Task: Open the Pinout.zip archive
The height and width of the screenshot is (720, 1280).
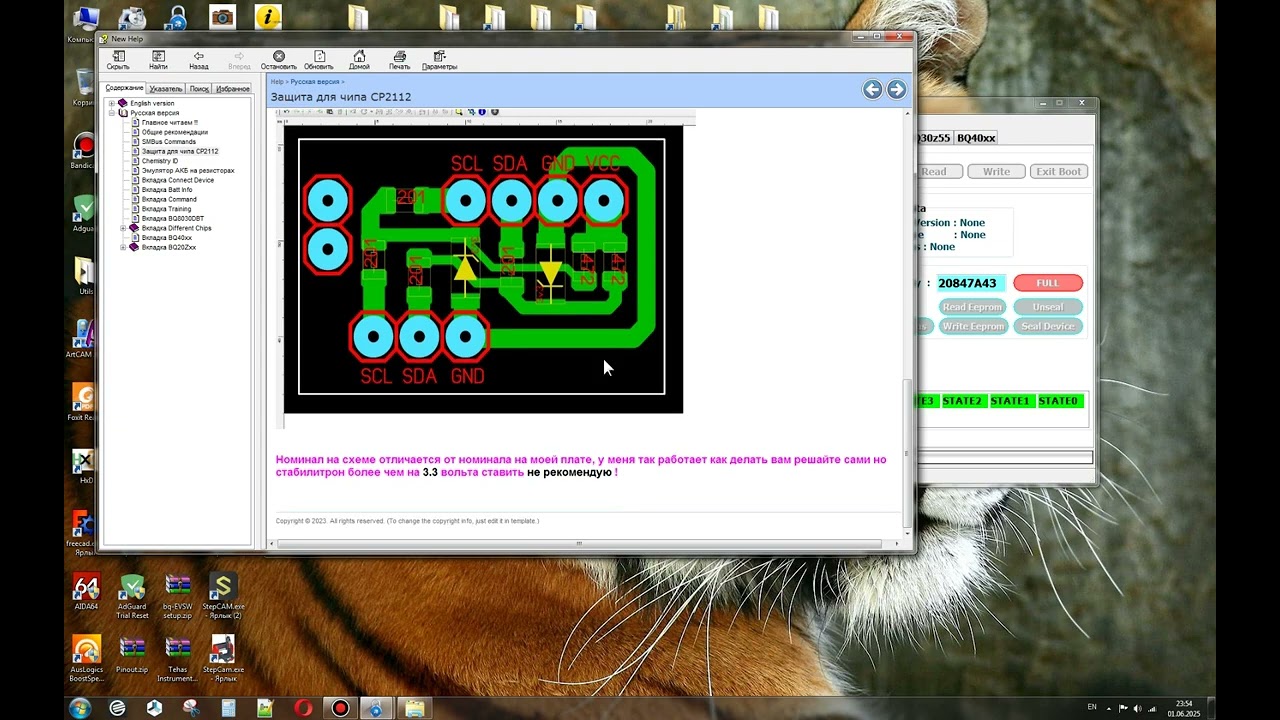Action: [132, 655]
